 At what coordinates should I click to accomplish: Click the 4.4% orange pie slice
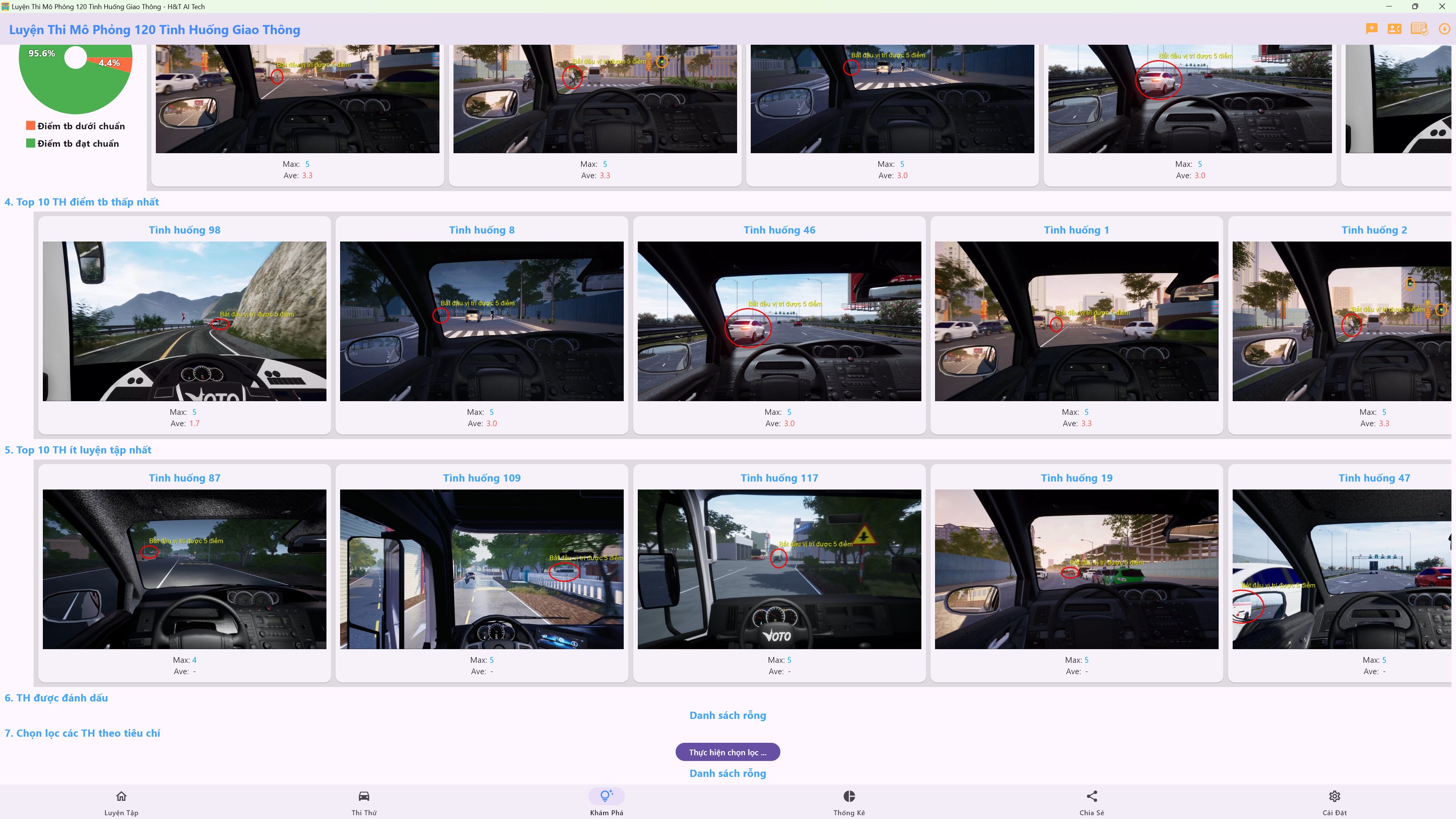tap(110, 63)
